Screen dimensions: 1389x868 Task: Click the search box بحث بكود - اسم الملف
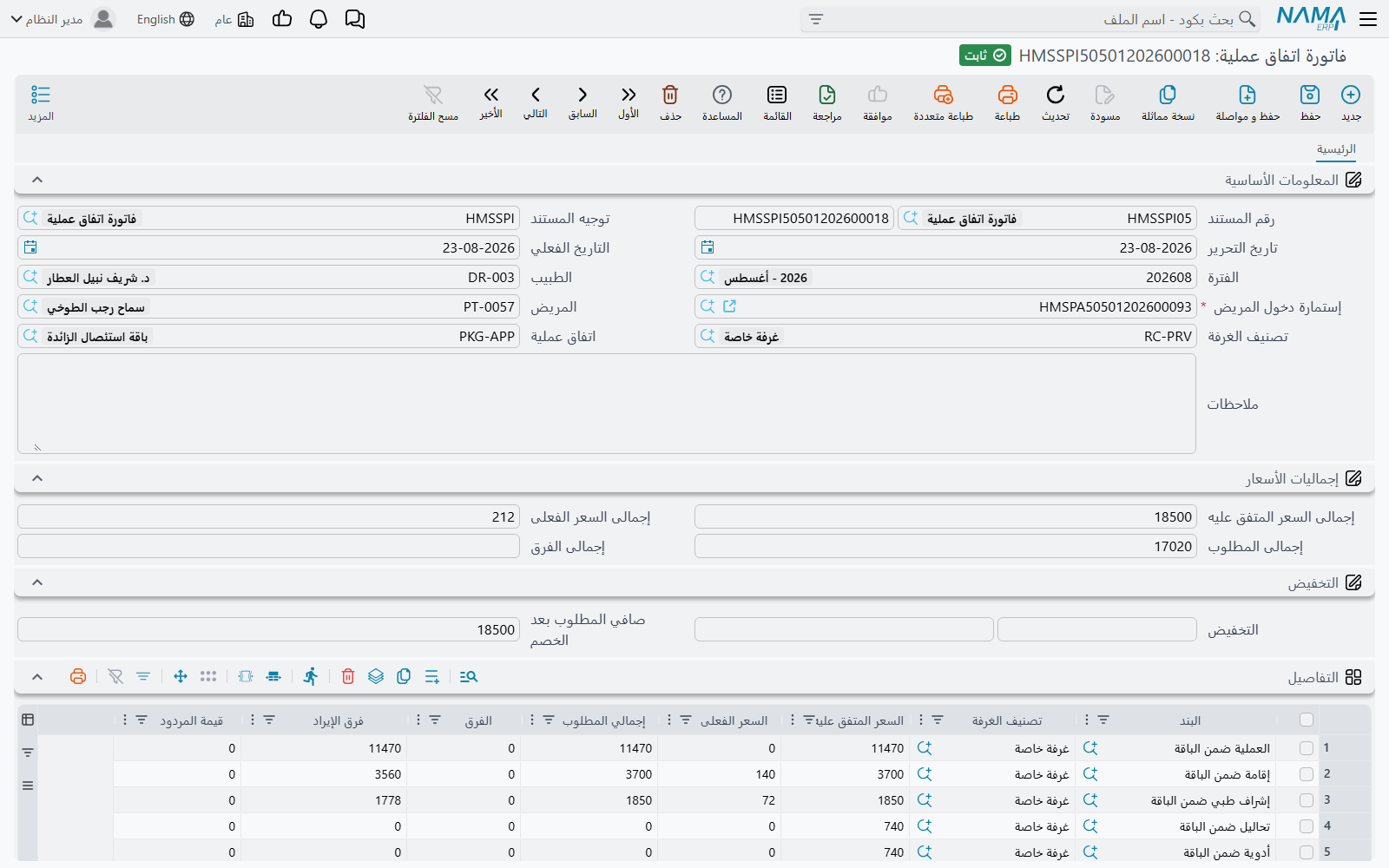[x=1030, y=19]
